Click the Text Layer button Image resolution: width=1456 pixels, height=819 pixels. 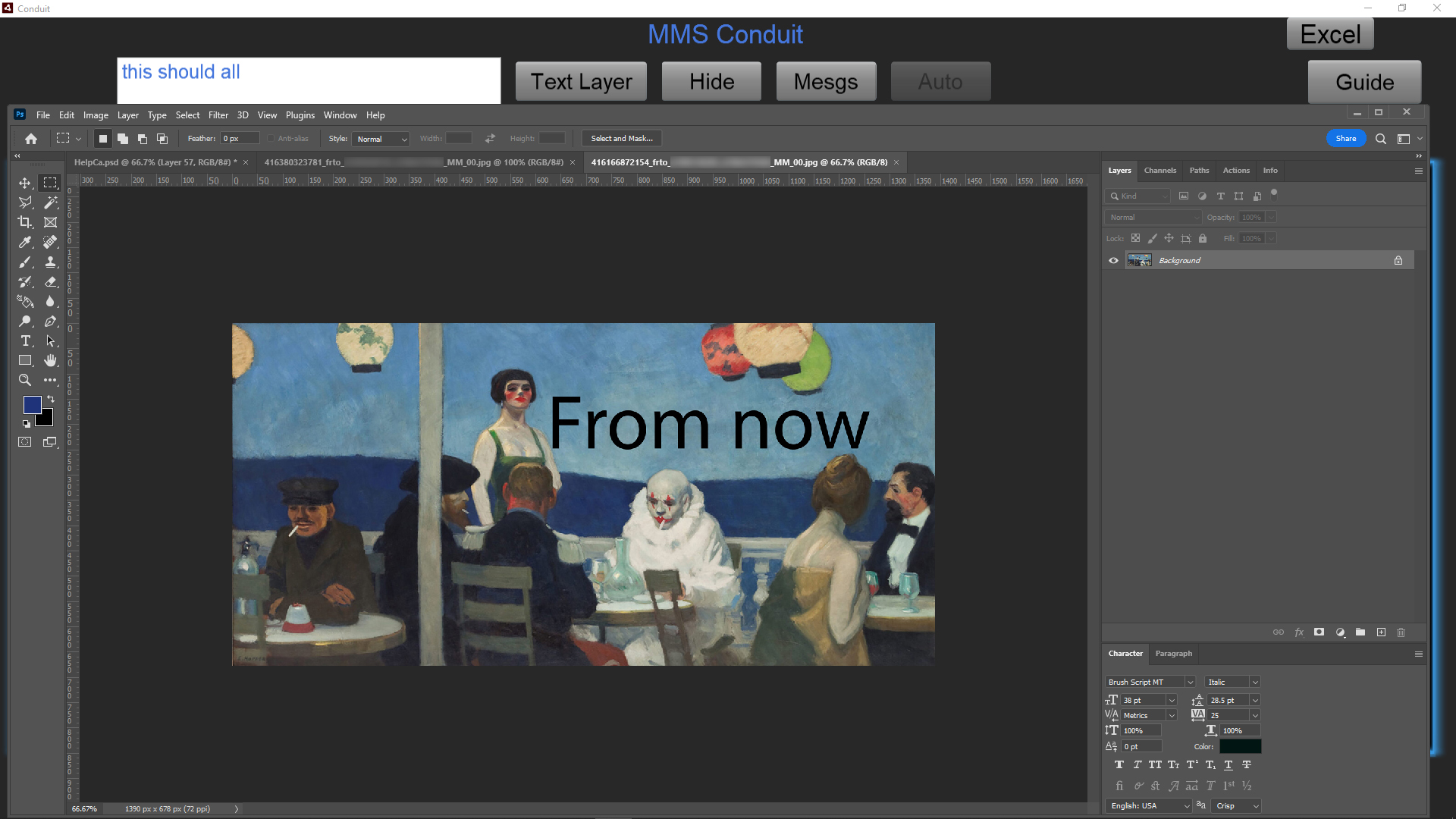(581, 81)
